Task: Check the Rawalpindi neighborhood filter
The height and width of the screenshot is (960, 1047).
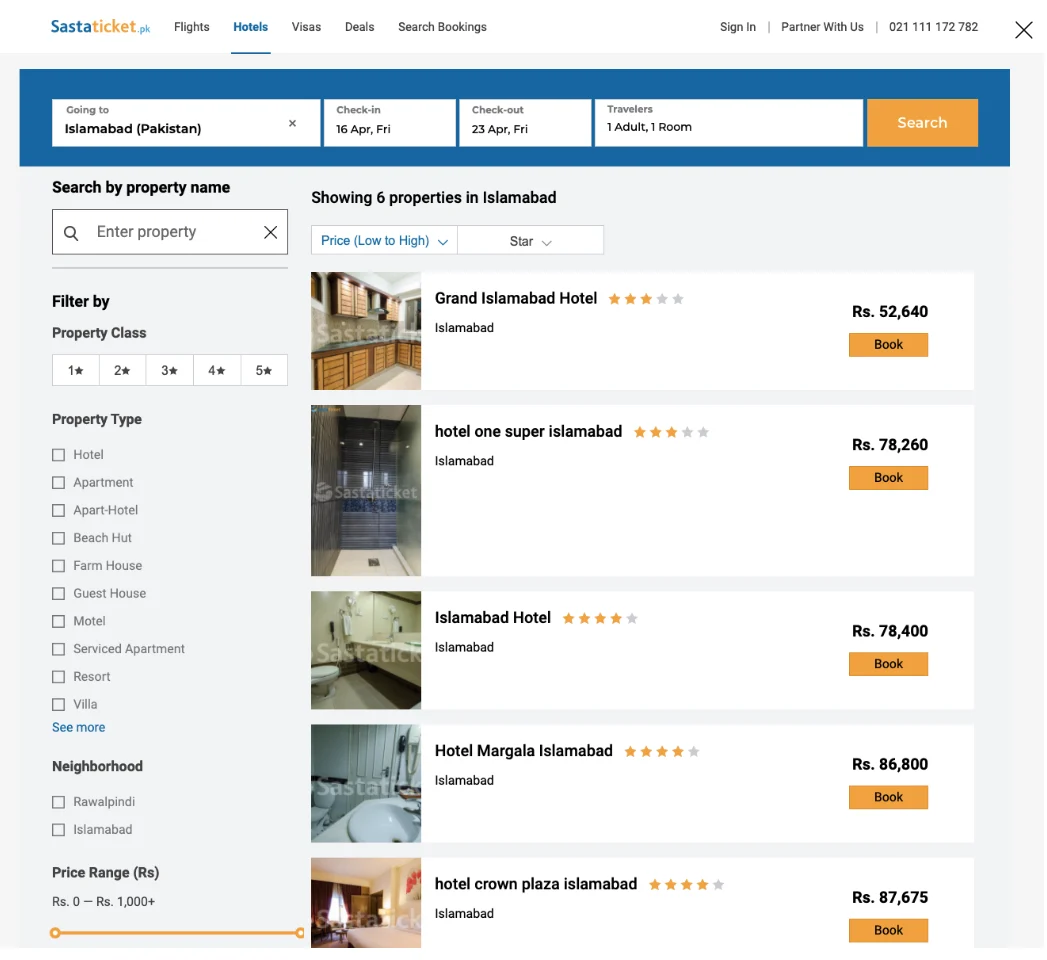Action: pyautogui.click(x=59, y=802)
